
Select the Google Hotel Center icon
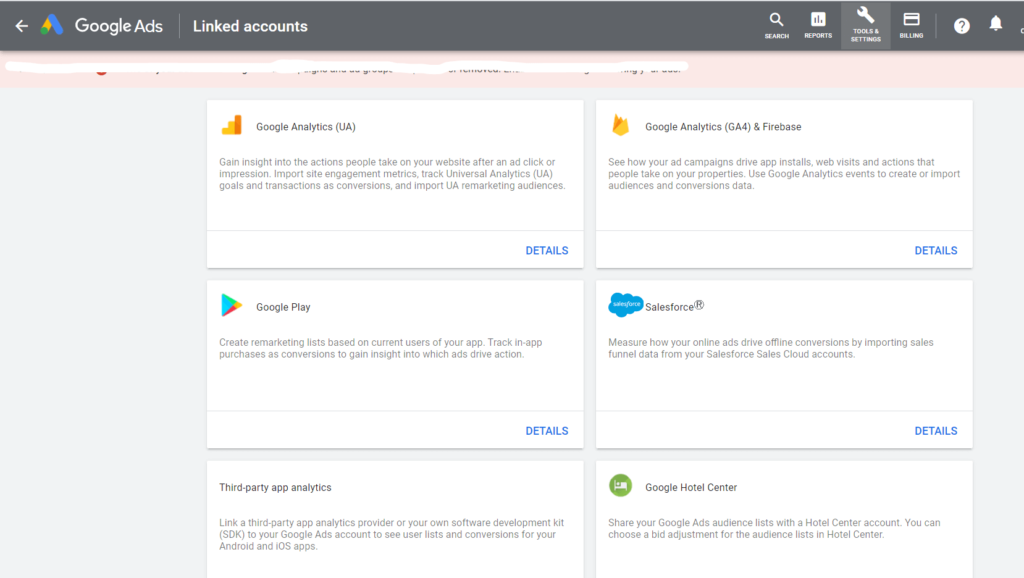(x=620, y=486)
